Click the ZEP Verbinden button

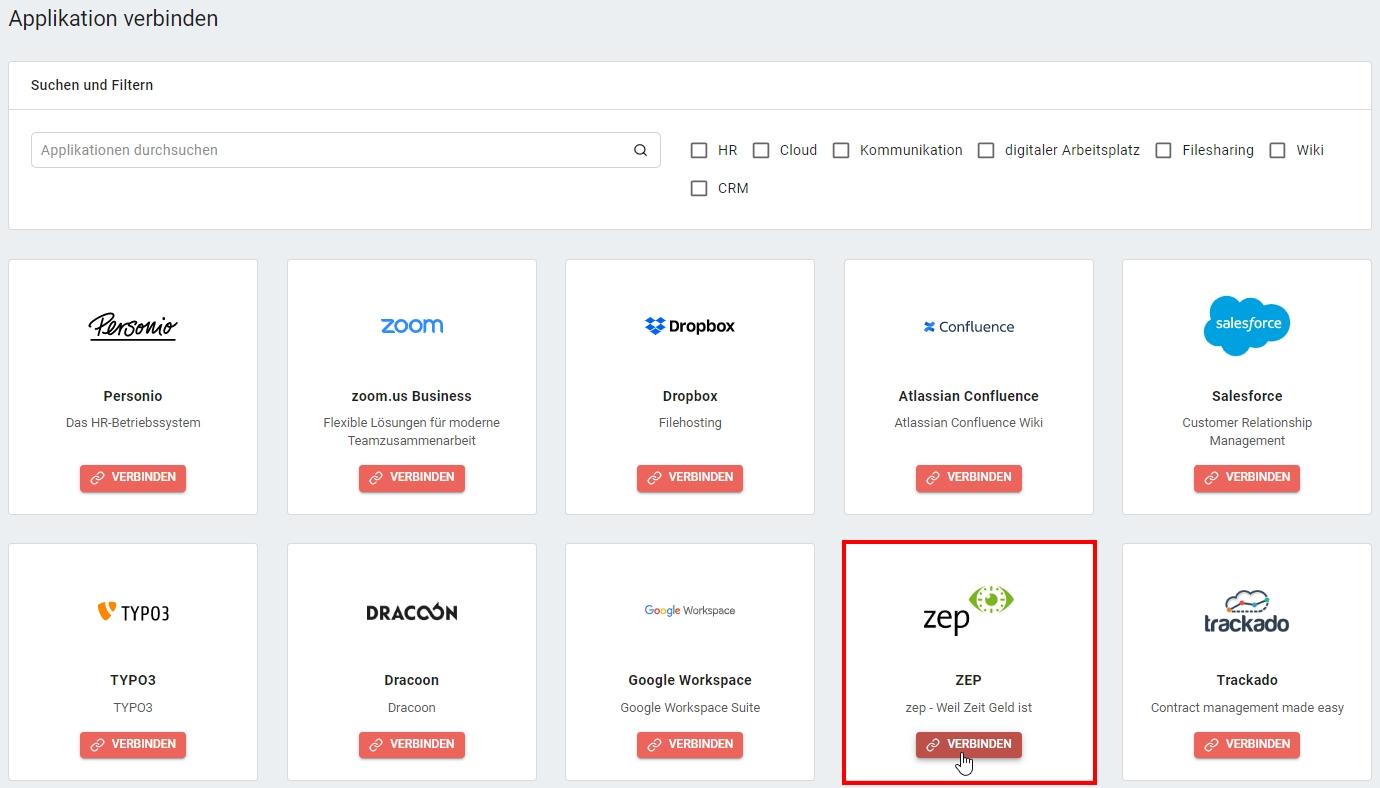[968, 745]
